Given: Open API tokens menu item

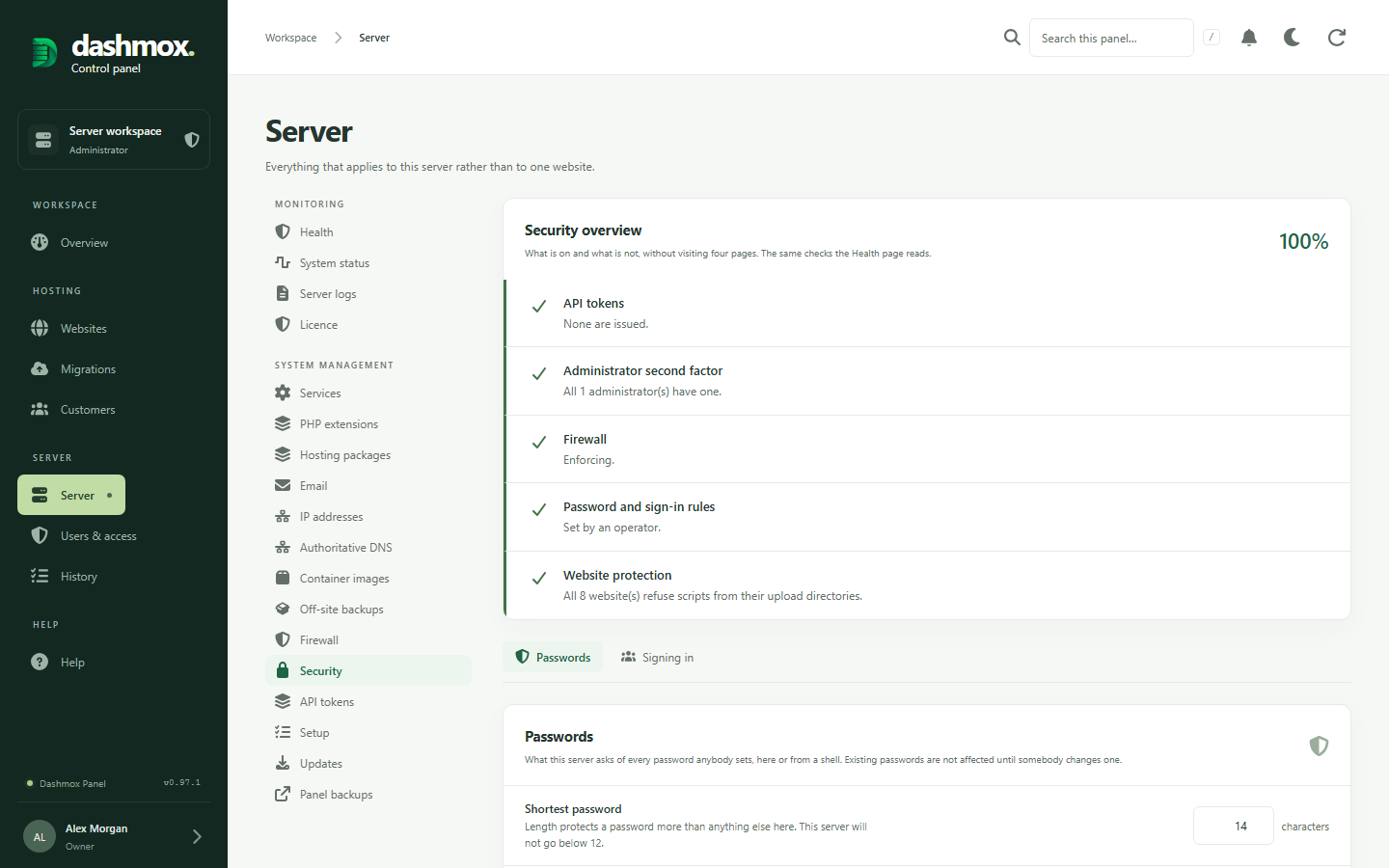Looking at the screenshot, I should (x=368, y=701).
